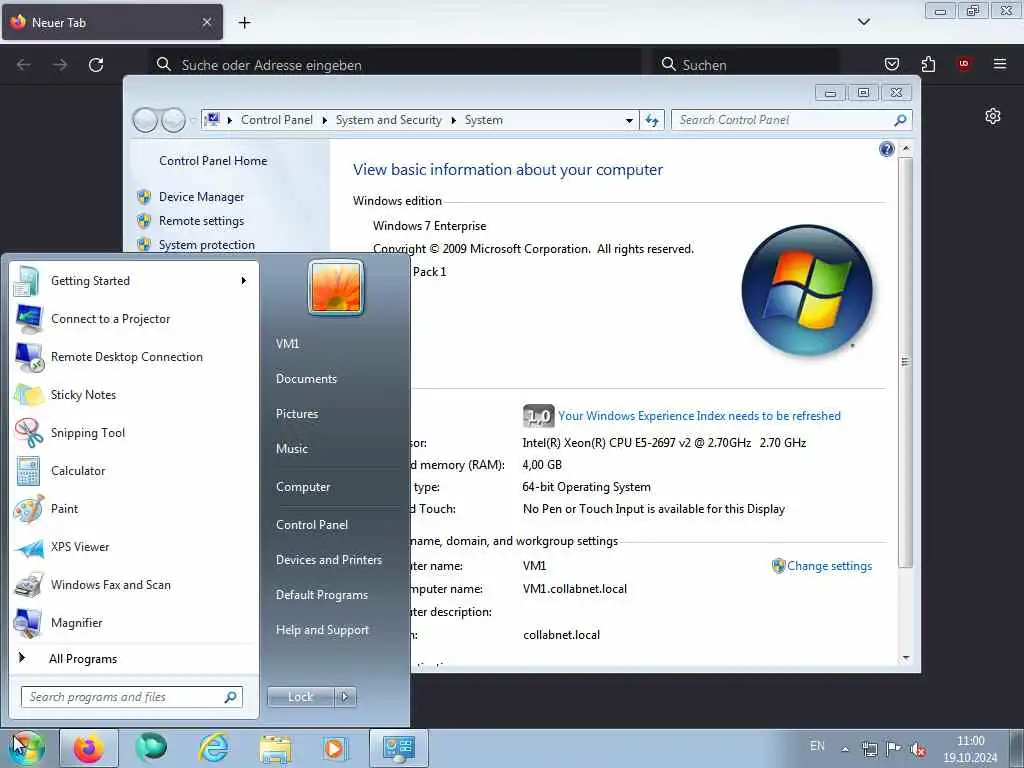
Task: Open the muted volume tray icon
Action: 918,749
